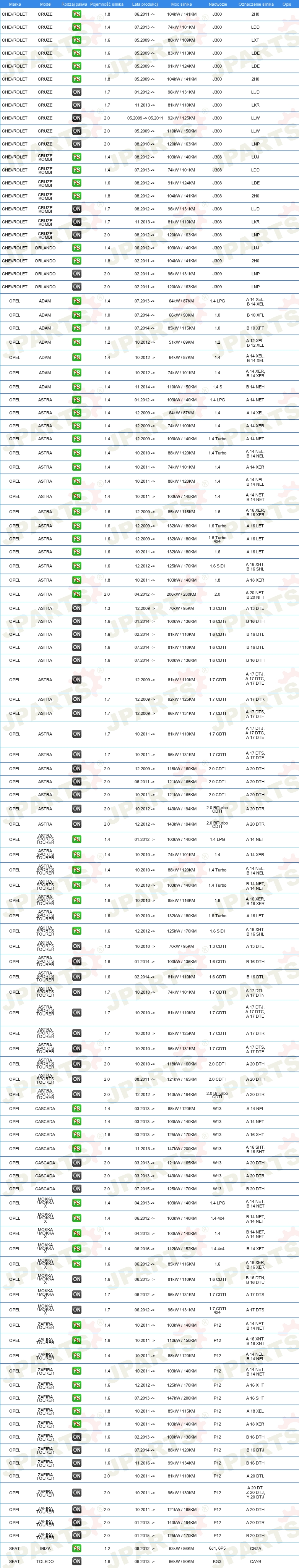Click the Nadwozie column header

click(218, 4)
